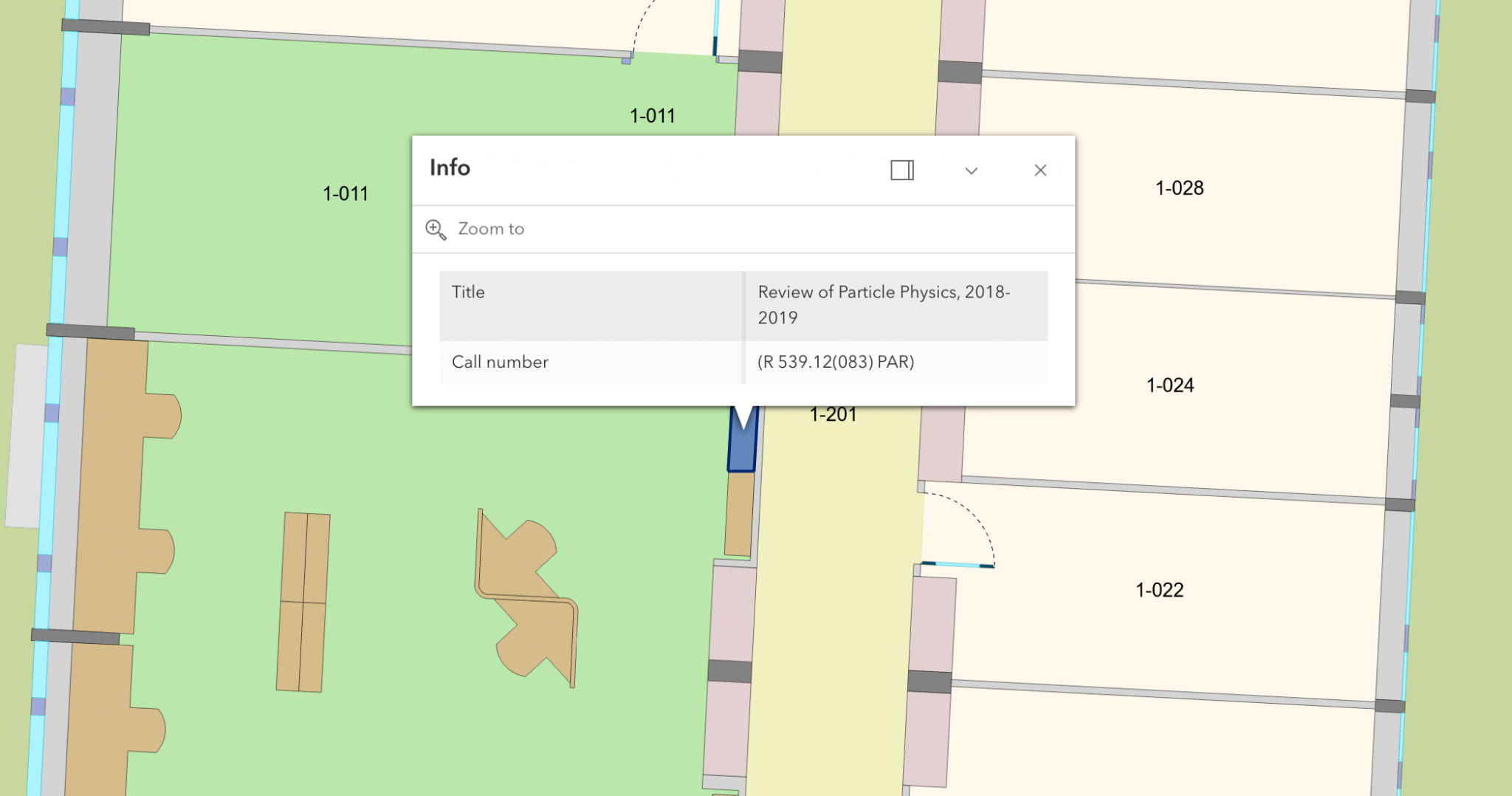Click the call number R 539.12(083) PAR
Image resolution: width=1512 pixels, height=796 pixels.
click(835, 362)
